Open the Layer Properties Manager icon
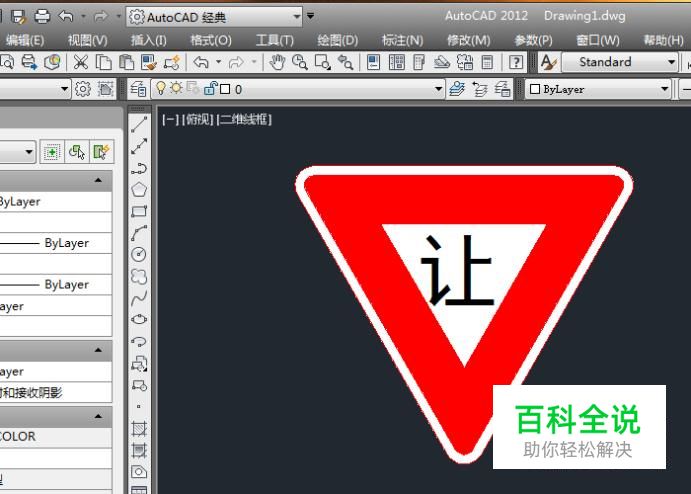The height and width of the screenshot is (494, 691). [138, 89]
